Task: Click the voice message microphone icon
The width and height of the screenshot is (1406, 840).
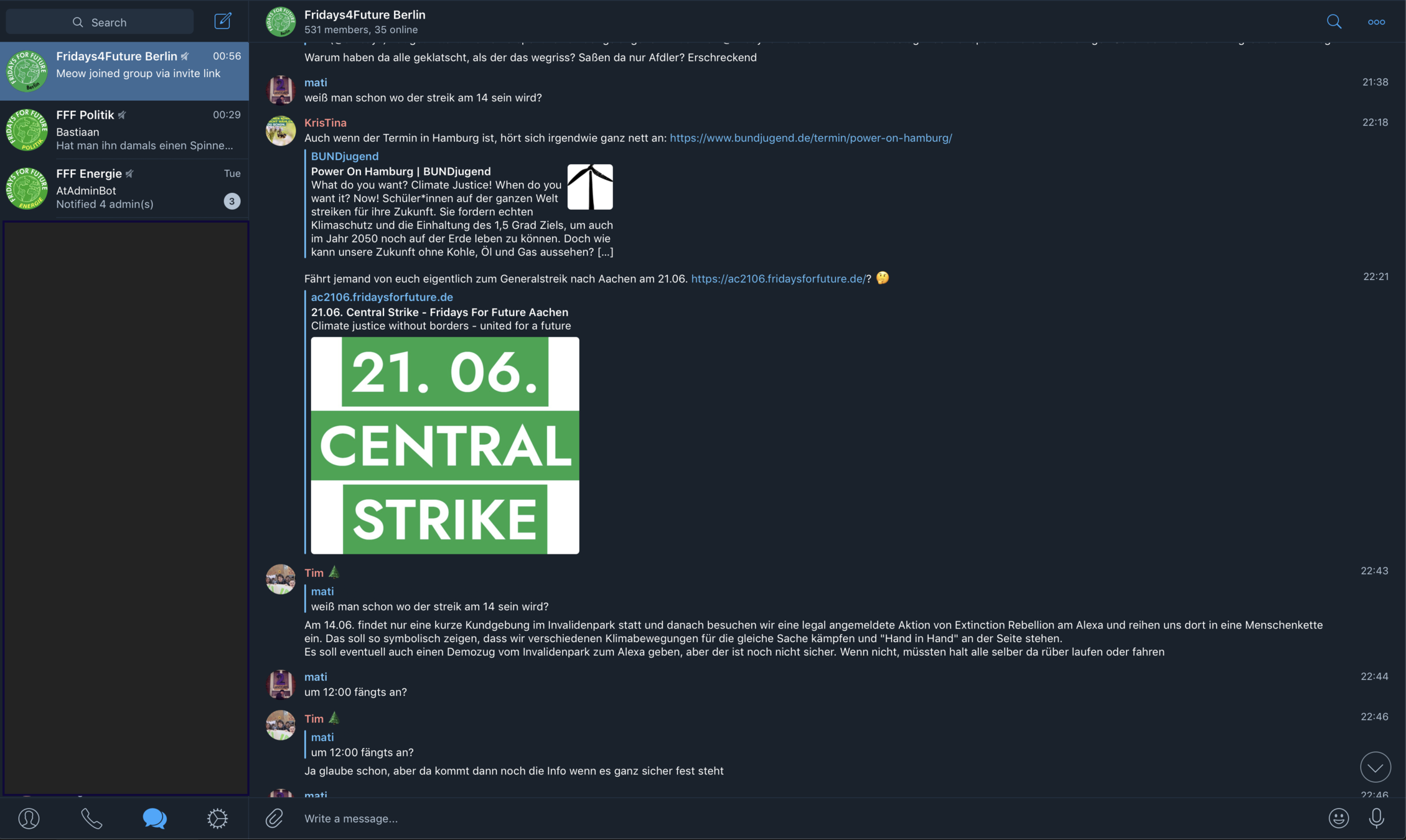Action: [x=1376, y=818]
